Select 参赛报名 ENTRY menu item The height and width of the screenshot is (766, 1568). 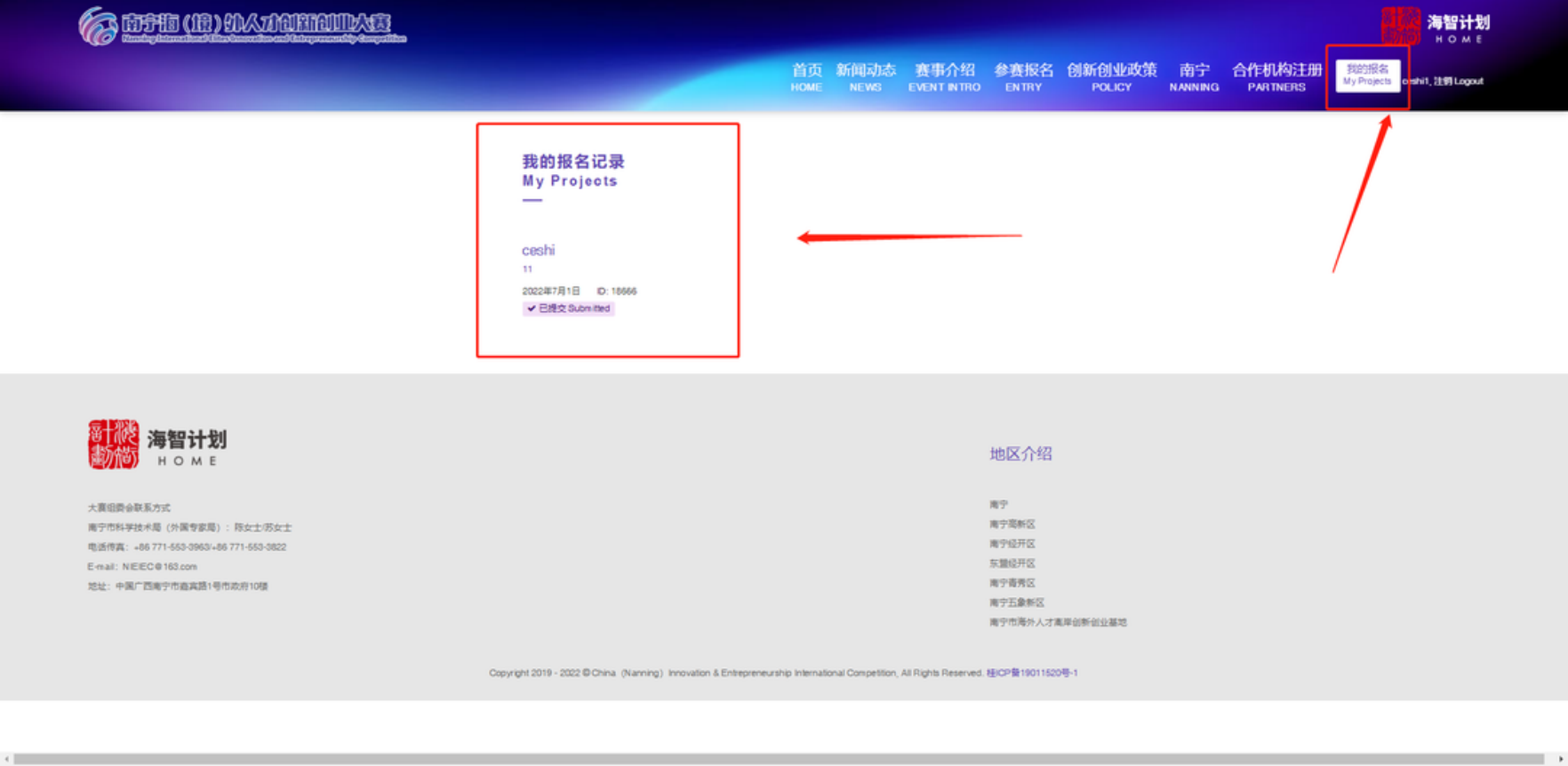pyautogui.click(x=1023, y=76)
